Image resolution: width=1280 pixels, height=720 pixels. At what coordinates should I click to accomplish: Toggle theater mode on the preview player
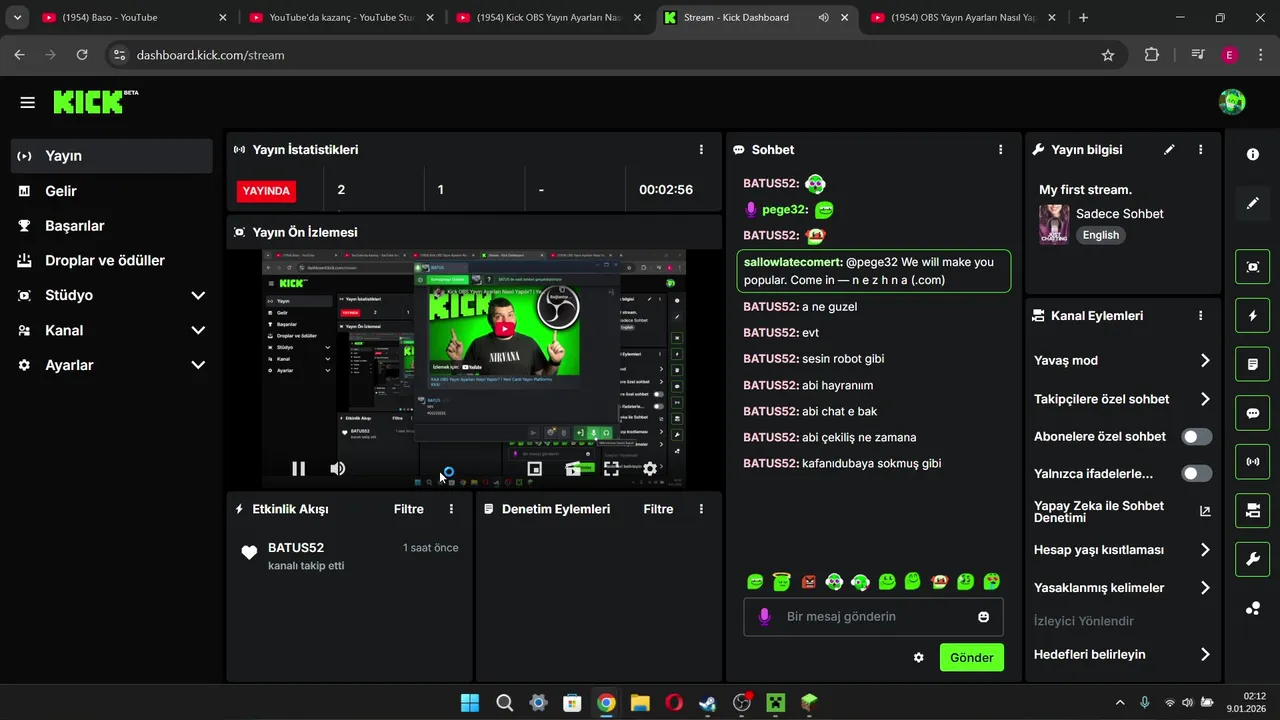(x=573, y=468)
